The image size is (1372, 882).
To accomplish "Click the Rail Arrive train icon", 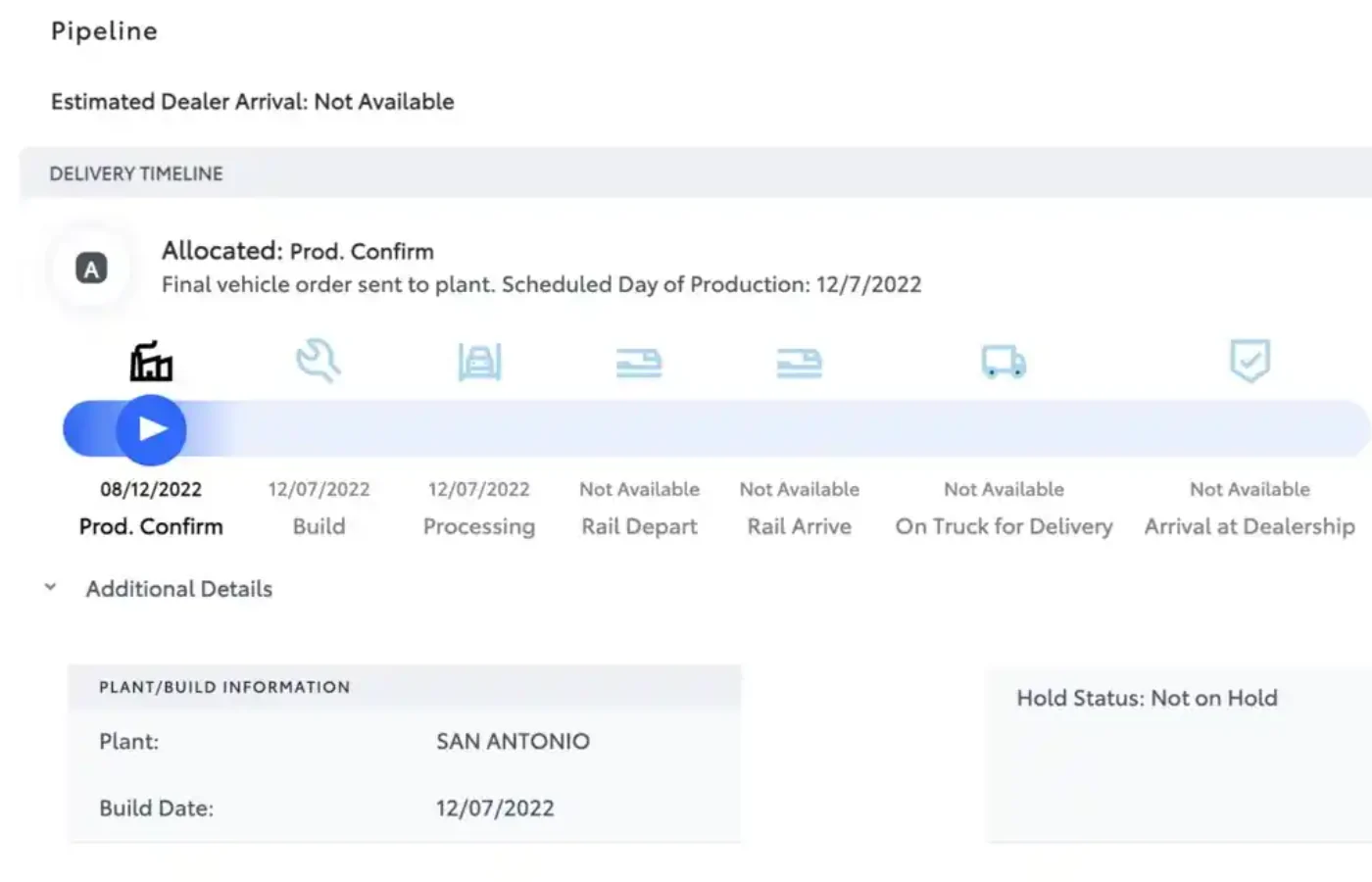I will [800, 364].
